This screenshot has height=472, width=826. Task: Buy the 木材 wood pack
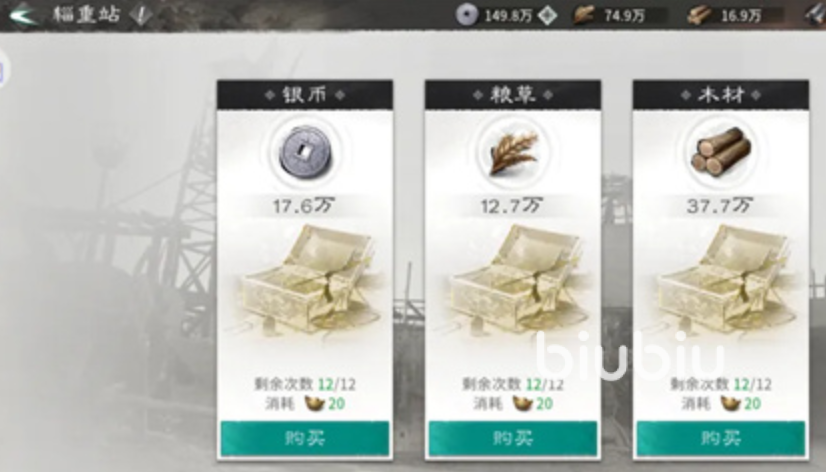(721, 438)
